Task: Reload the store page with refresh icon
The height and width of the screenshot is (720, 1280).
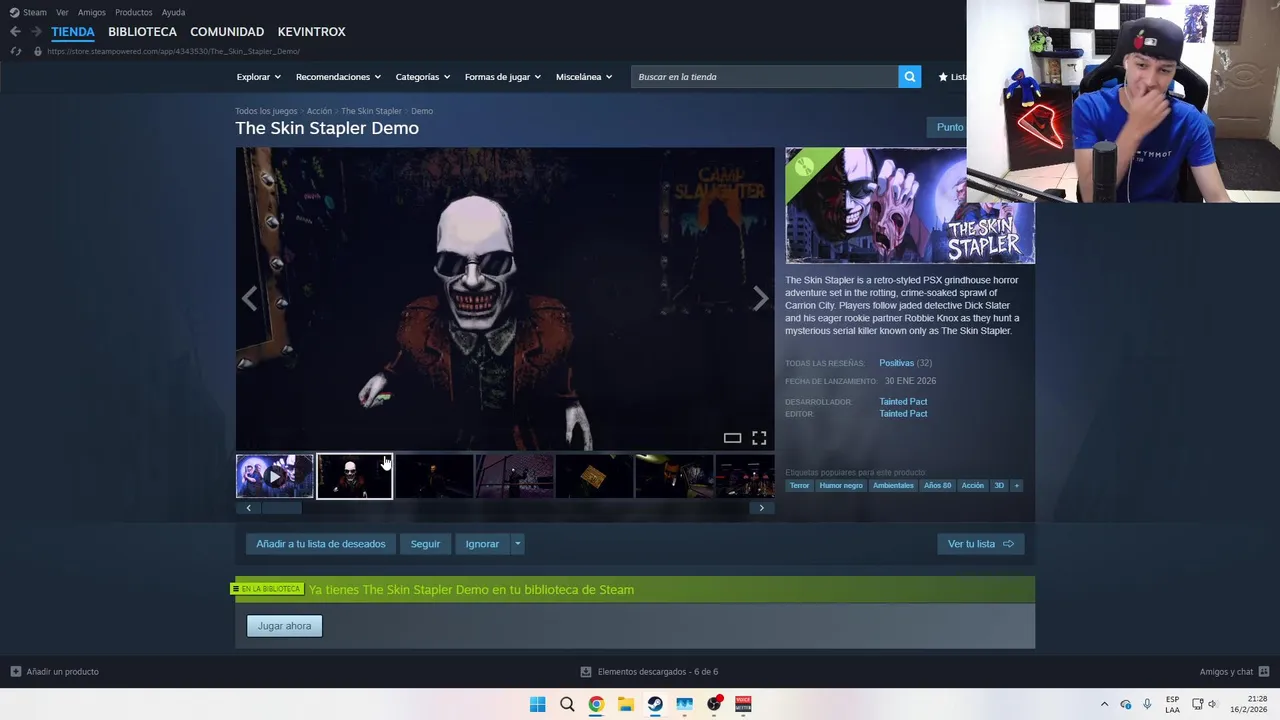Action: click(x=15, y=51)
